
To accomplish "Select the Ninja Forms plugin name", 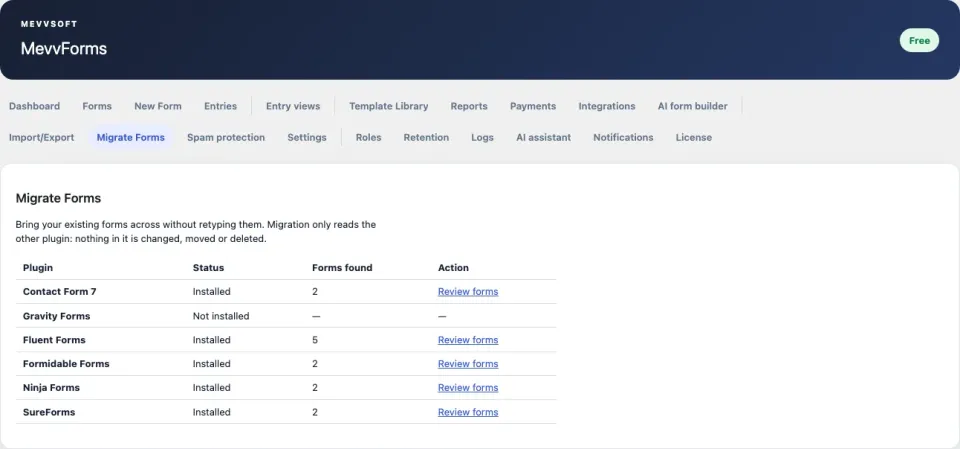I will click(51, 388).
